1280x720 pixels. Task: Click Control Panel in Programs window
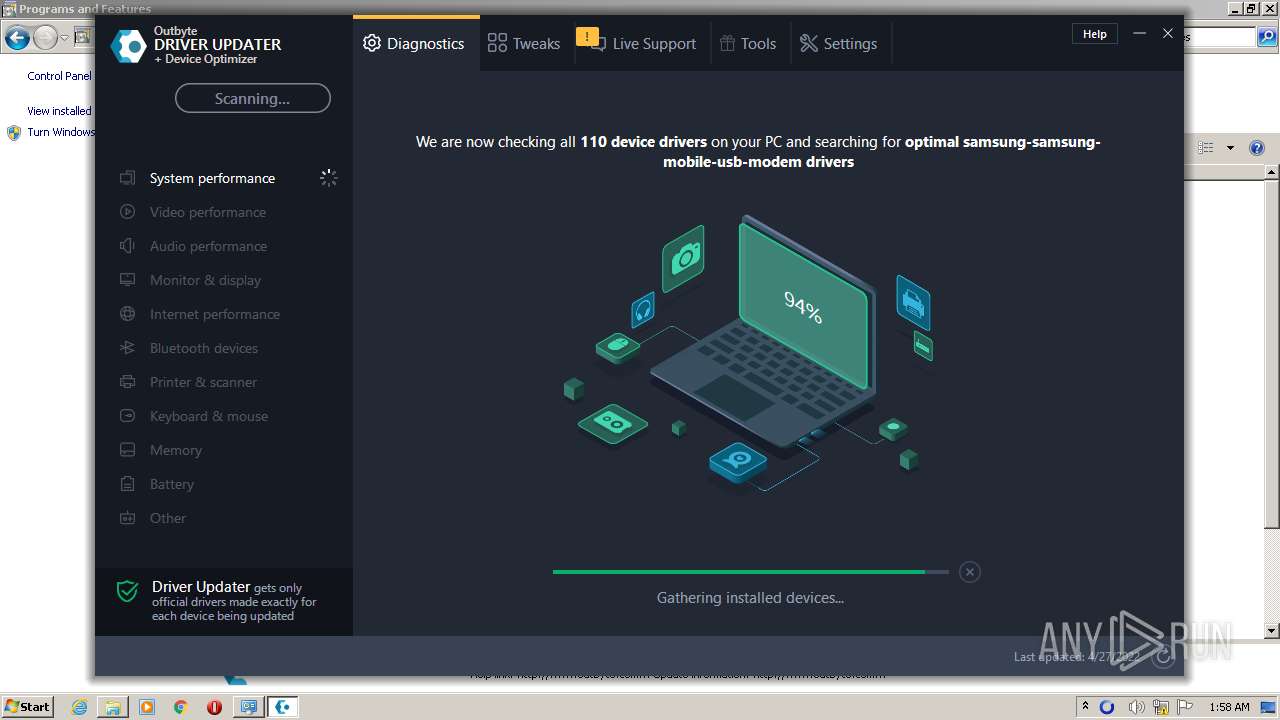coord(59,76)
